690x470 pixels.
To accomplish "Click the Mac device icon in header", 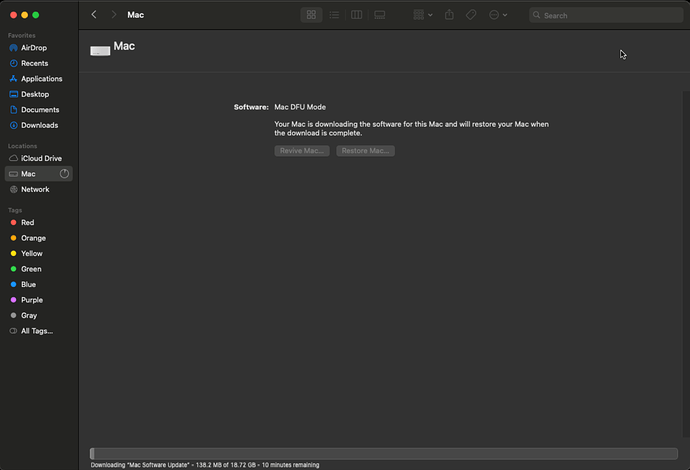I will tap(100, 51).
